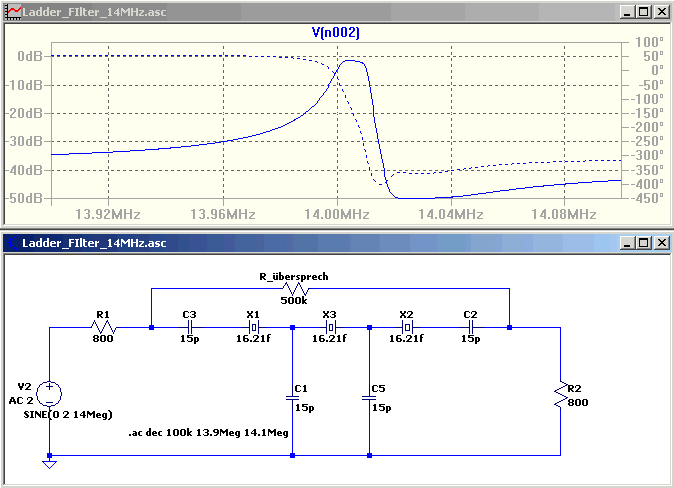Click the frequency axis label 14.00MHz
Image resolution: width=674 pixels, height=488 pixels.
(x=337, y=214)
